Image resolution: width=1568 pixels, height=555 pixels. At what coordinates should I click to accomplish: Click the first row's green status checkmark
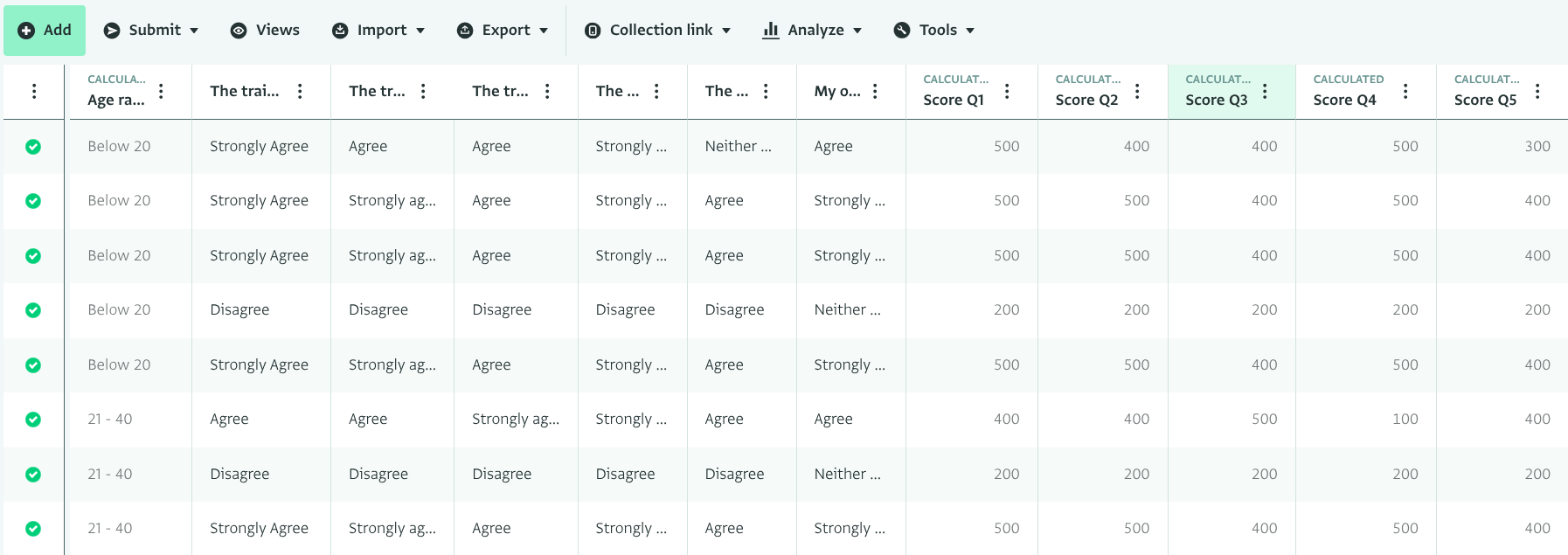(x=33, y=147)
